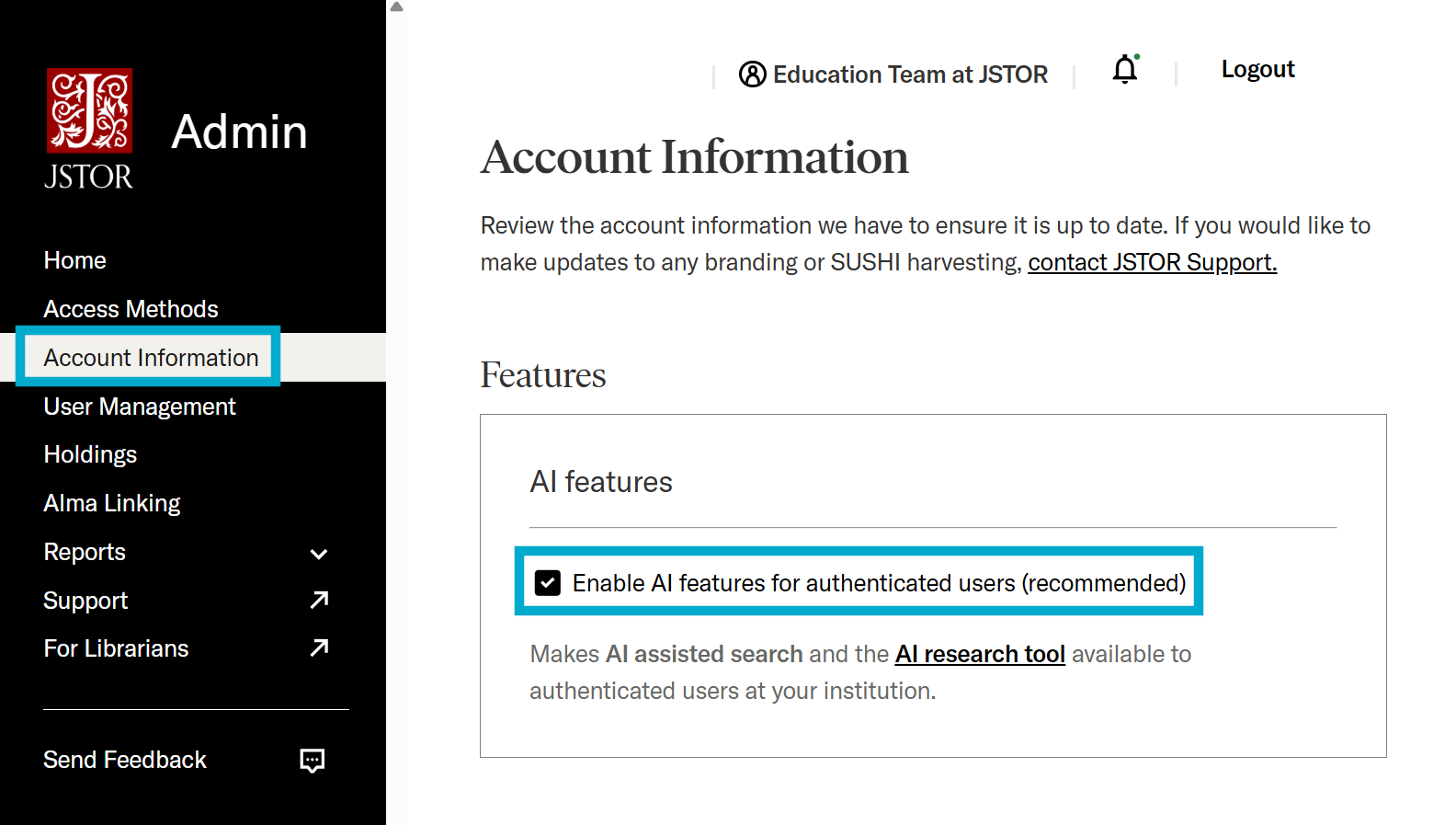
Task: Log out of the admin account
Action: [1257, 69]
